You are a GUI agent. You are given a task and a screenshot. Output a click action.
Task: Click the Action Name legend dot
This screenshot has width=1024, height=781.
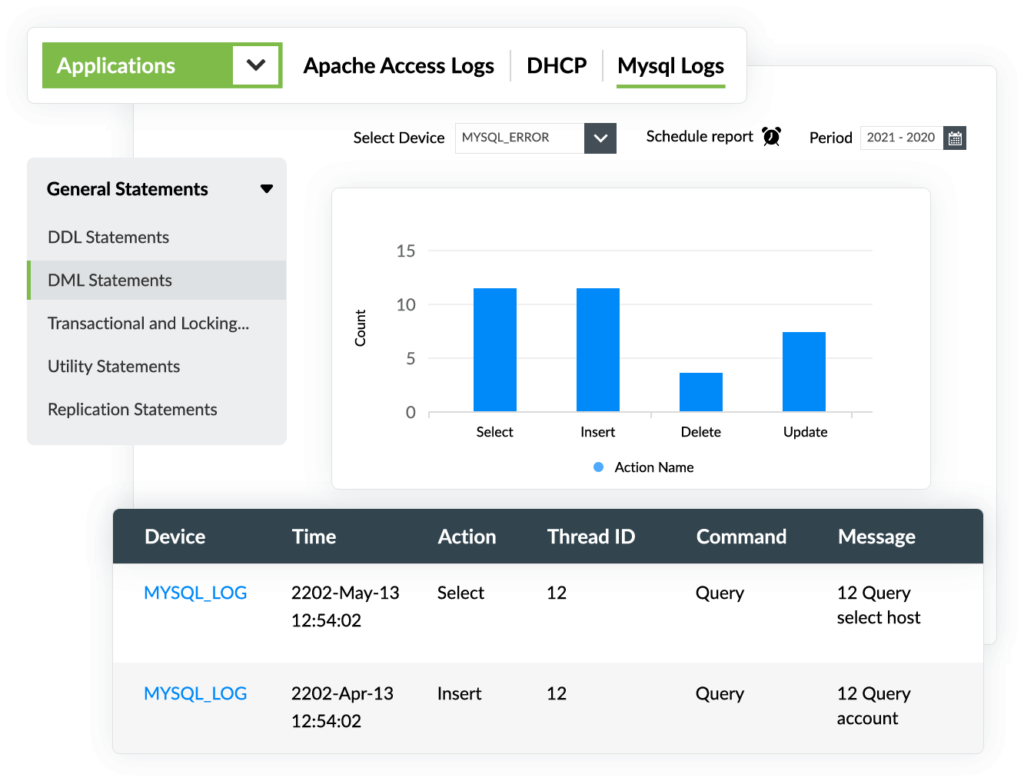598,467
